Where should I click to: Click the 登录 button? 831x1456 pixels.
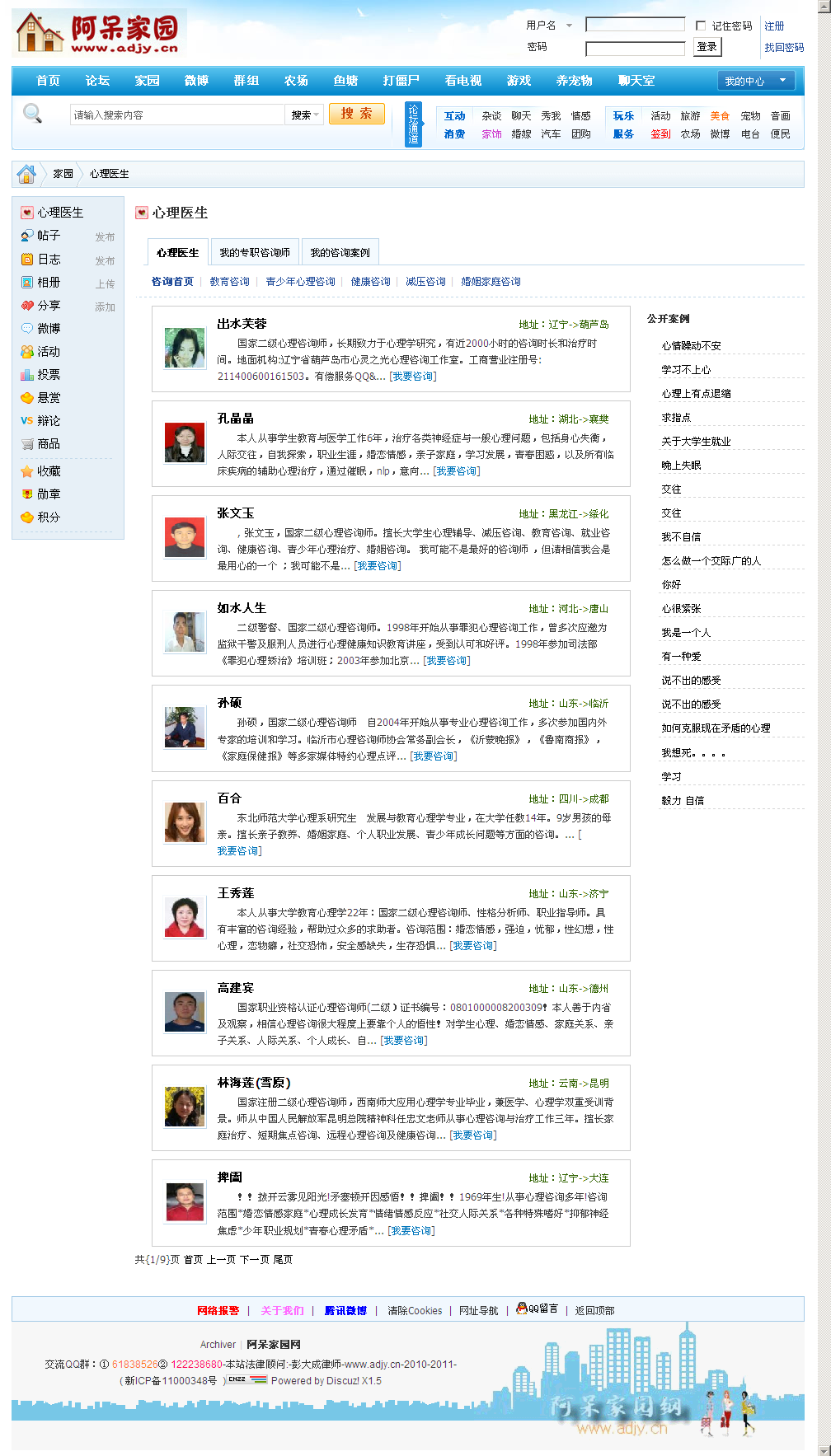(x=707, y=47)
